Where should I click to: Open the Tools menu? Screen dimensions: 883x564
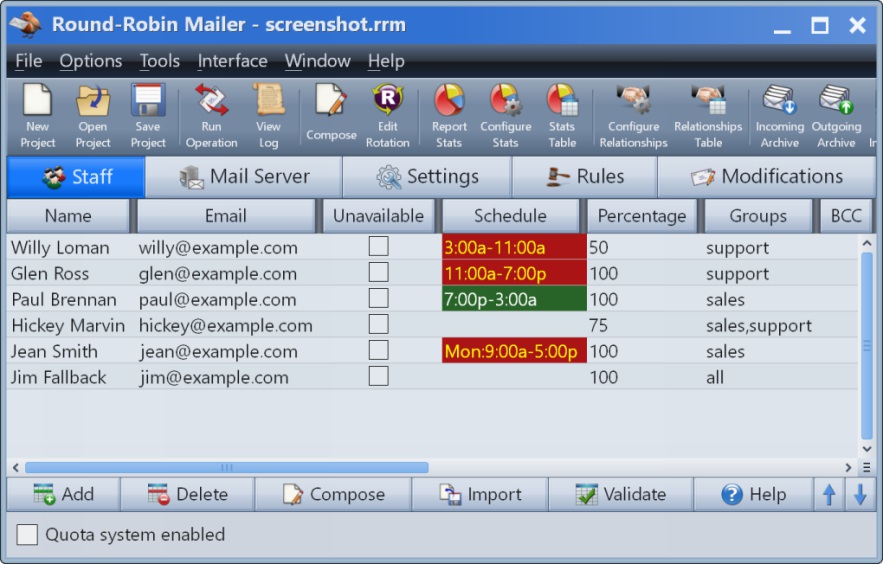(x=159, y=61)
